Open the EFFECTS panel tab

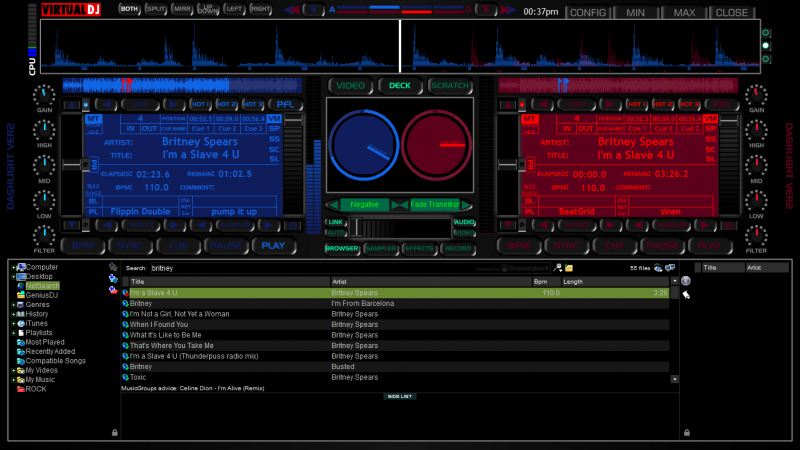(x=419, y=248)
